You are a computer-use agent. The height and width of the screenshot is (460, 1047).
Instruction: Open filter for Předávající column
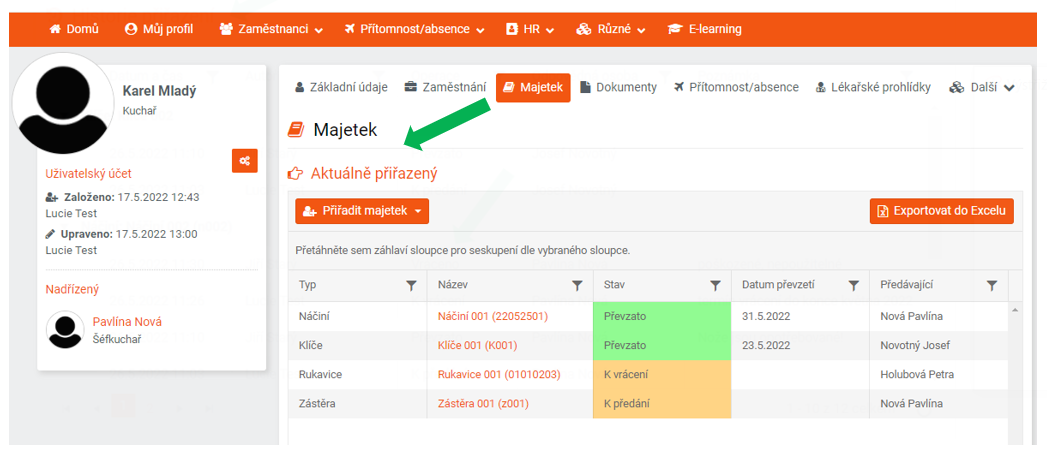[992, 286]
